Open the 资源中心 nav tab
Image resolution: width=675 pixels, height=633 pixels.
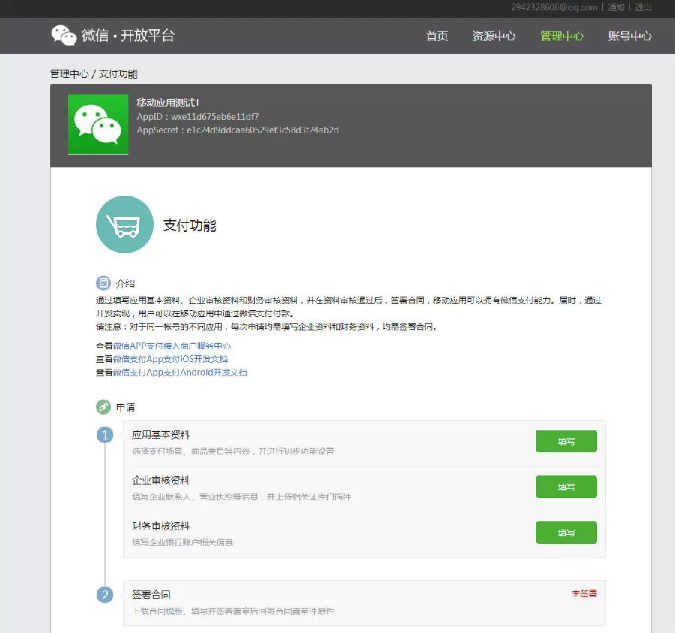point(494,36)
